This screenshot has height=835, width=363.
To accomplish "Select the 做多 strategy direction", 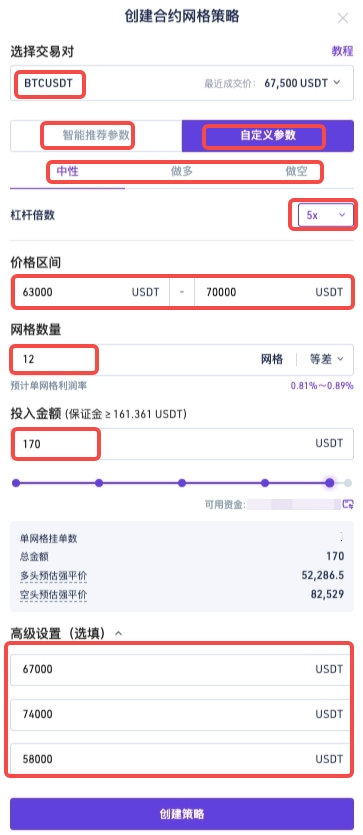I will (182, 171).
